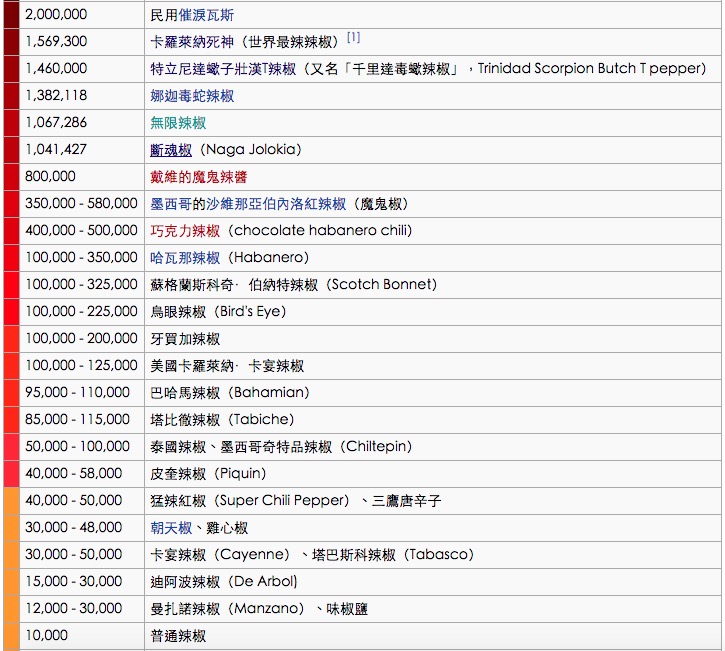Open the 催淚瓦斯 link
The height and width of the screenshot is (651, 725).
206,15
